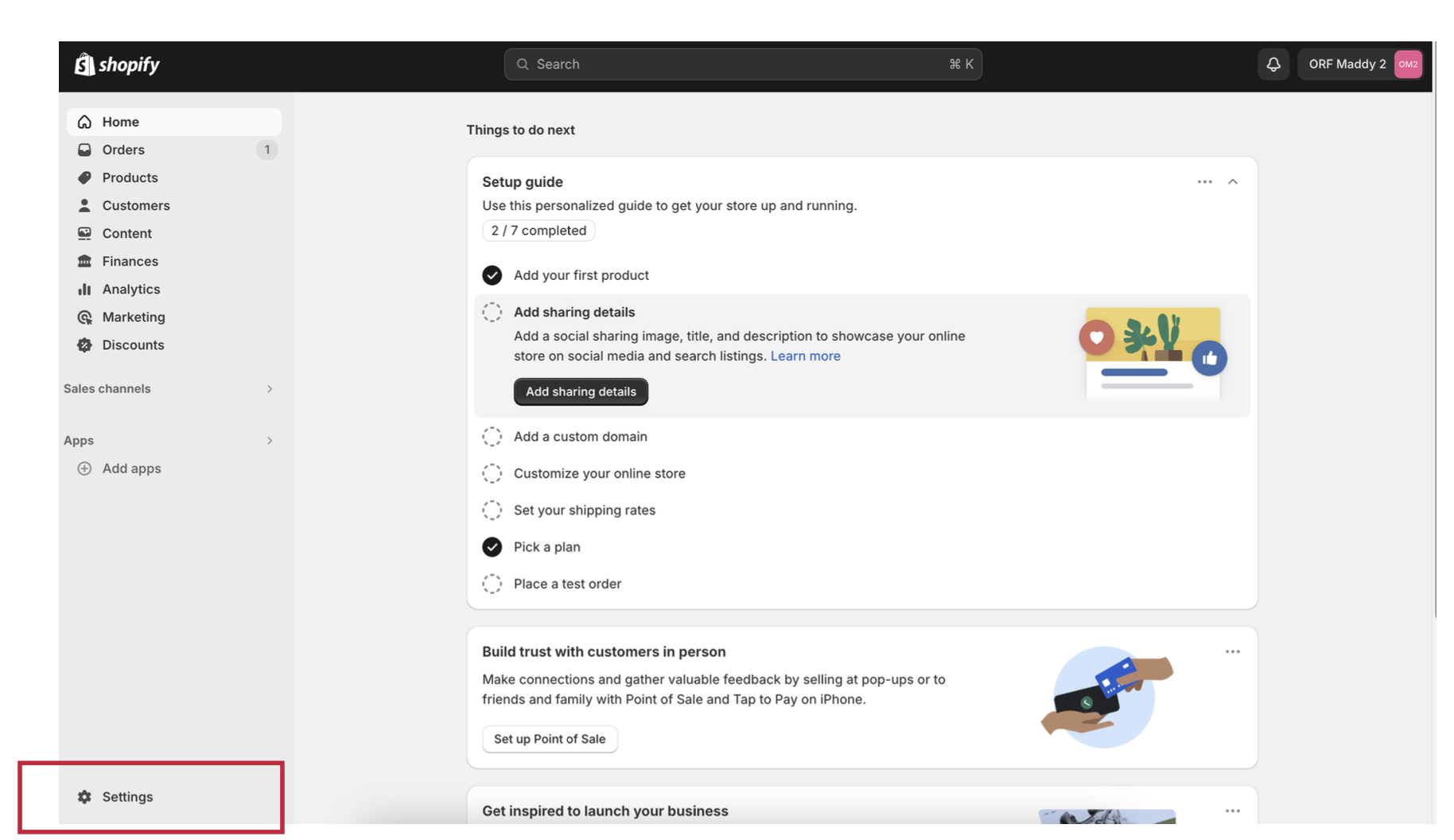This screenshot has height=840, width=1454.
Task: Click the Orders count badge
Action: pyautogui.click(x=267, y=150)
